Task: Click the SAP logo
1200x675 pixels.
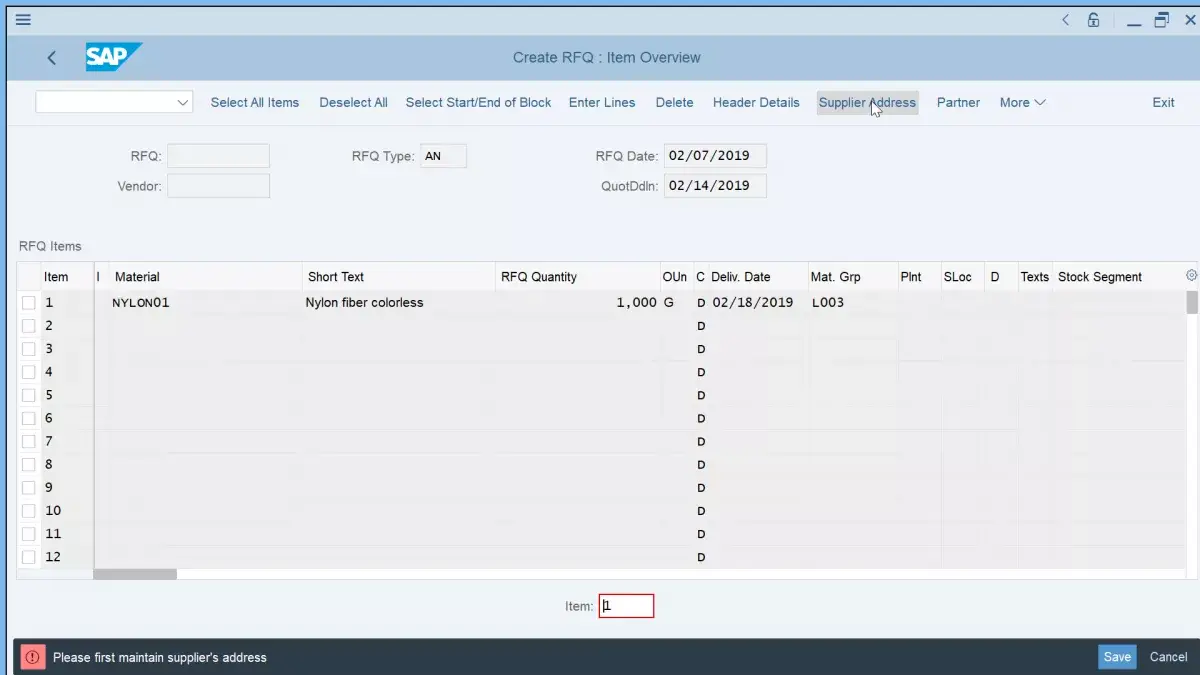Action: (112, 57)
